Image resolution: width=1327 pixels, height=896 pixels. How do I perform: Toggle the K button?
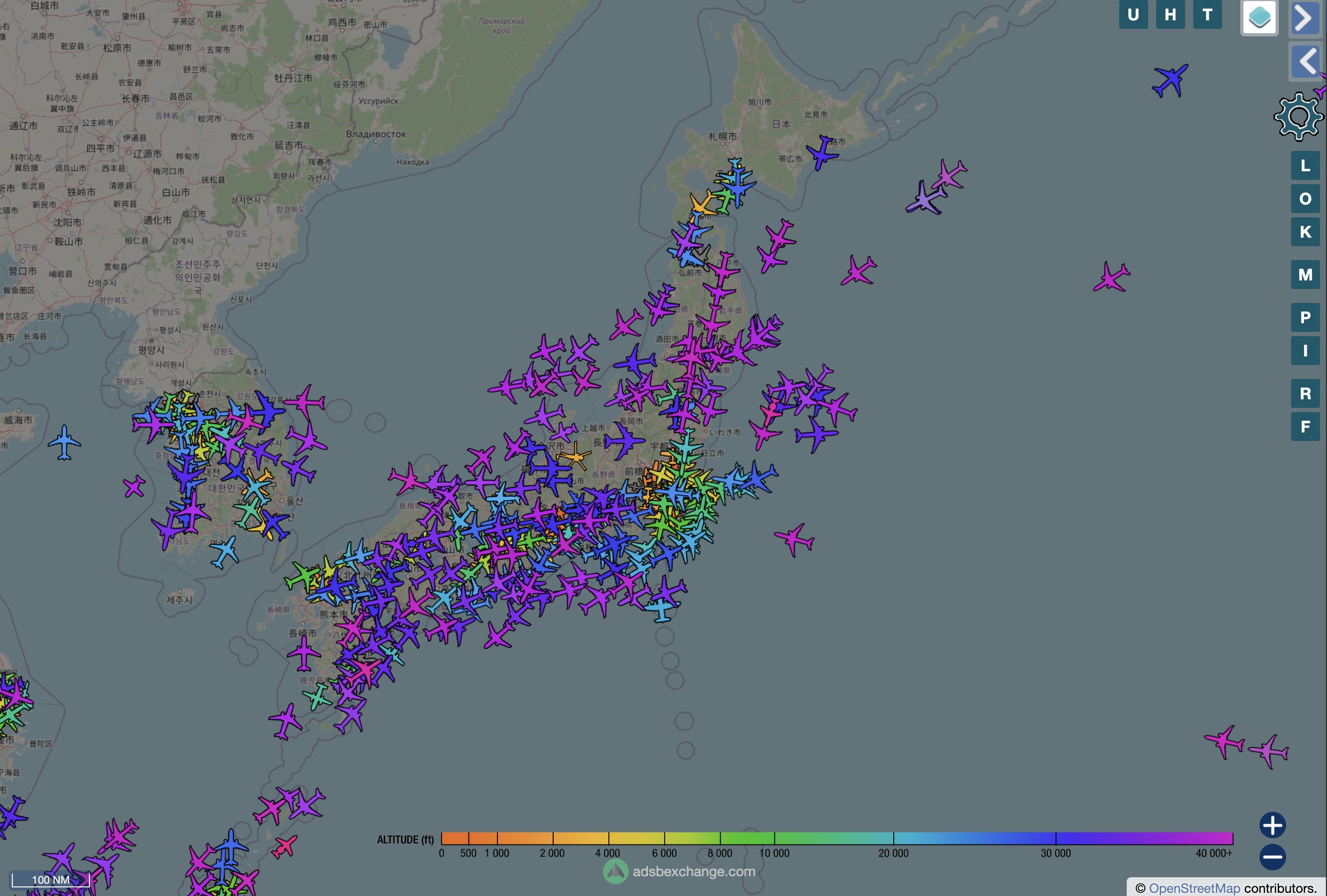click(1305, 232)
